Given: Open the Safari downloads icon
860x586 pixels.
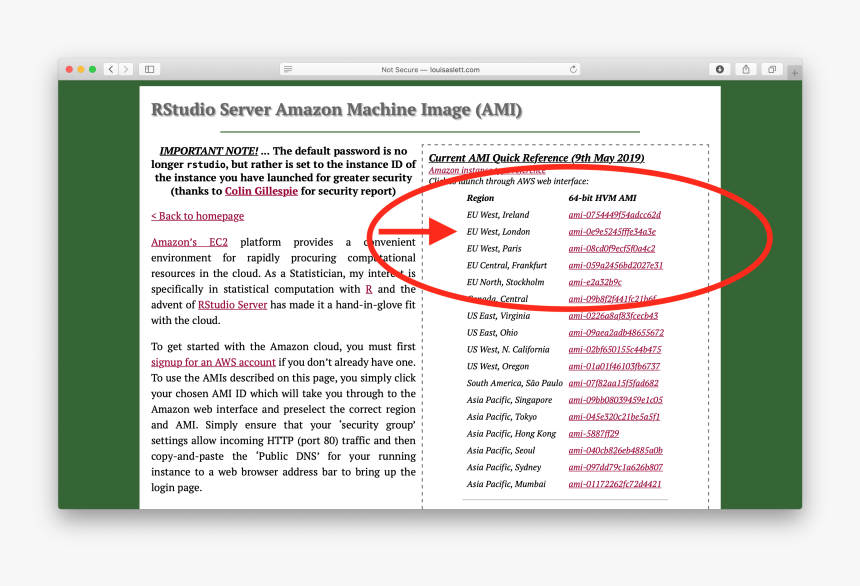Looking at the screenshot, I should (x=720, y=69).
